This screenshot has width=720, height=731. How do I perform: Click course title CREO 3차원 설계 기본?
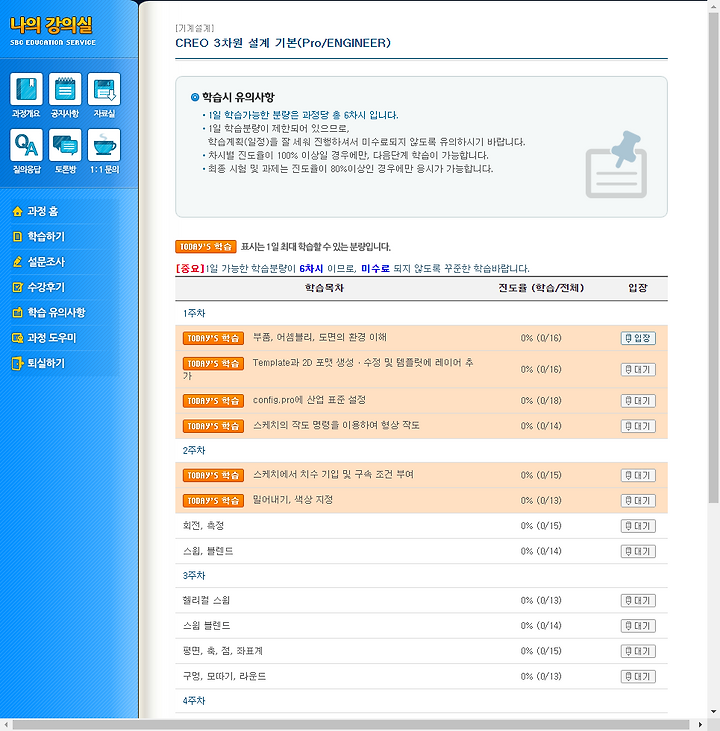(283, 43)
